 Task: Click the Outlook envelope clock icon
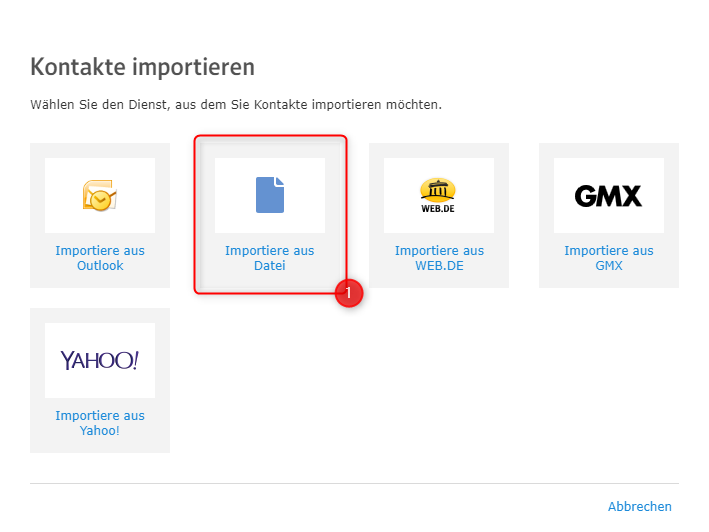99,196
